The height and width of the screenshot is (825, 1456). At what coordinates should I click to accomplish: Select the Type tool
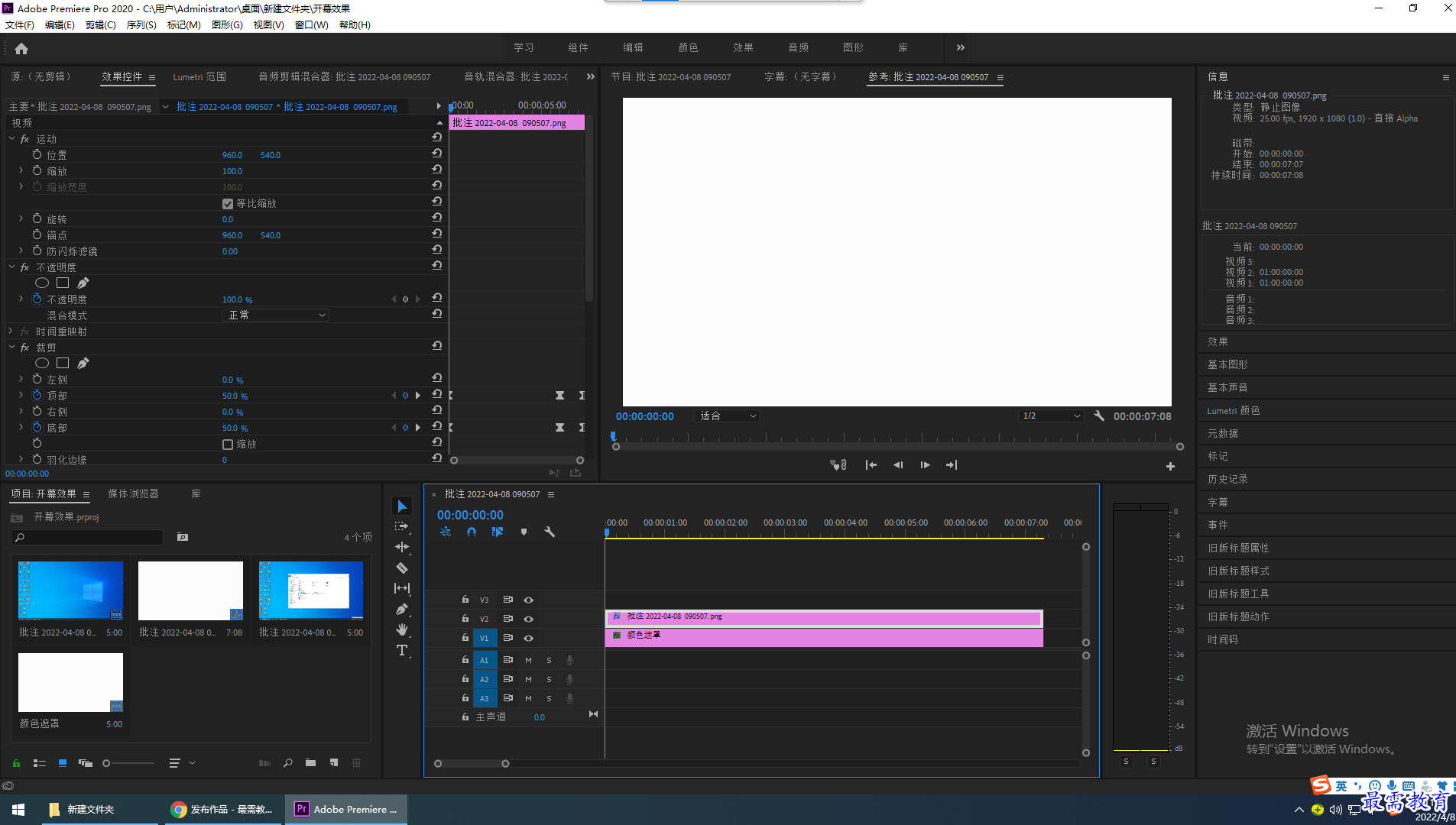pyautogui.click(x=402, y=650)
